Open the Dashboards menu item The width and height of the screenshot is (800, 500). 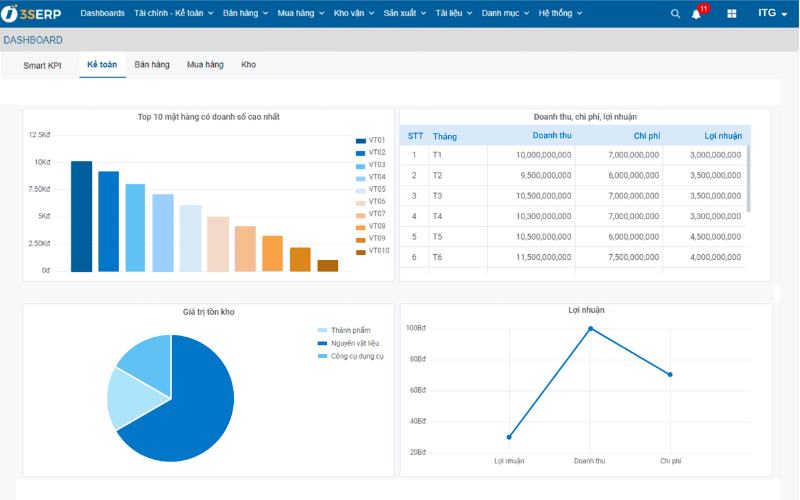[103, 13]
